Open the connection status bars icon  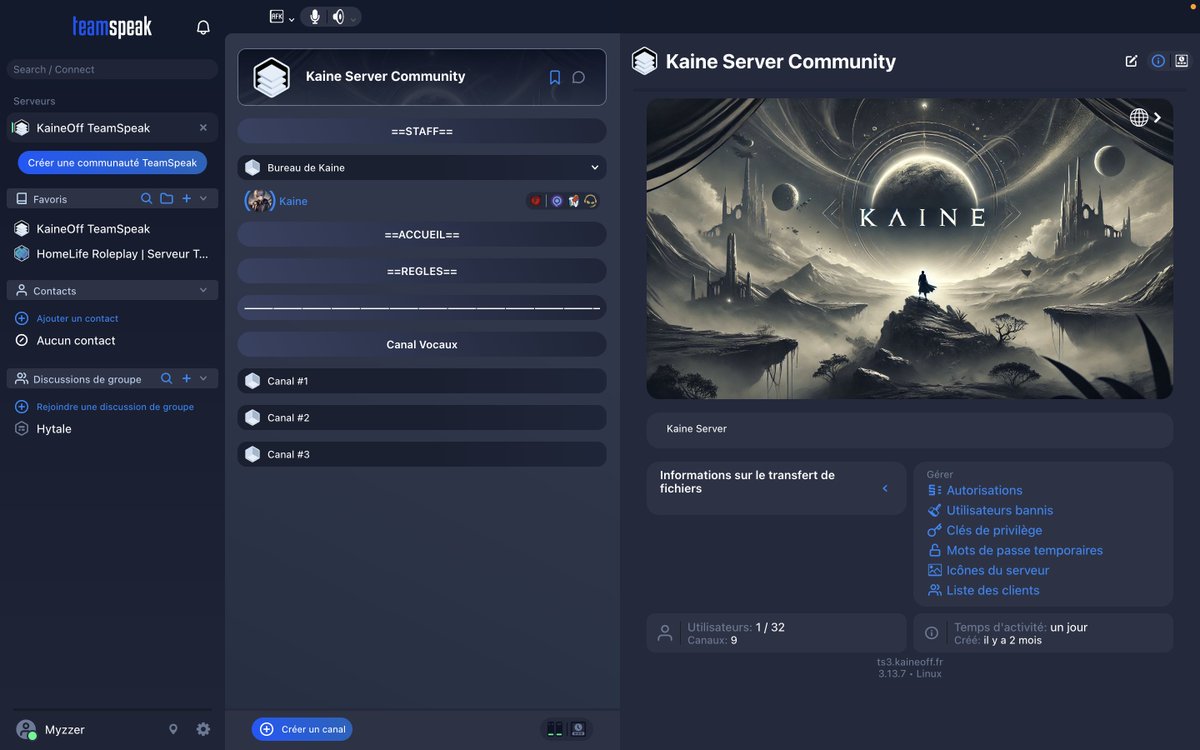point(553,729)
